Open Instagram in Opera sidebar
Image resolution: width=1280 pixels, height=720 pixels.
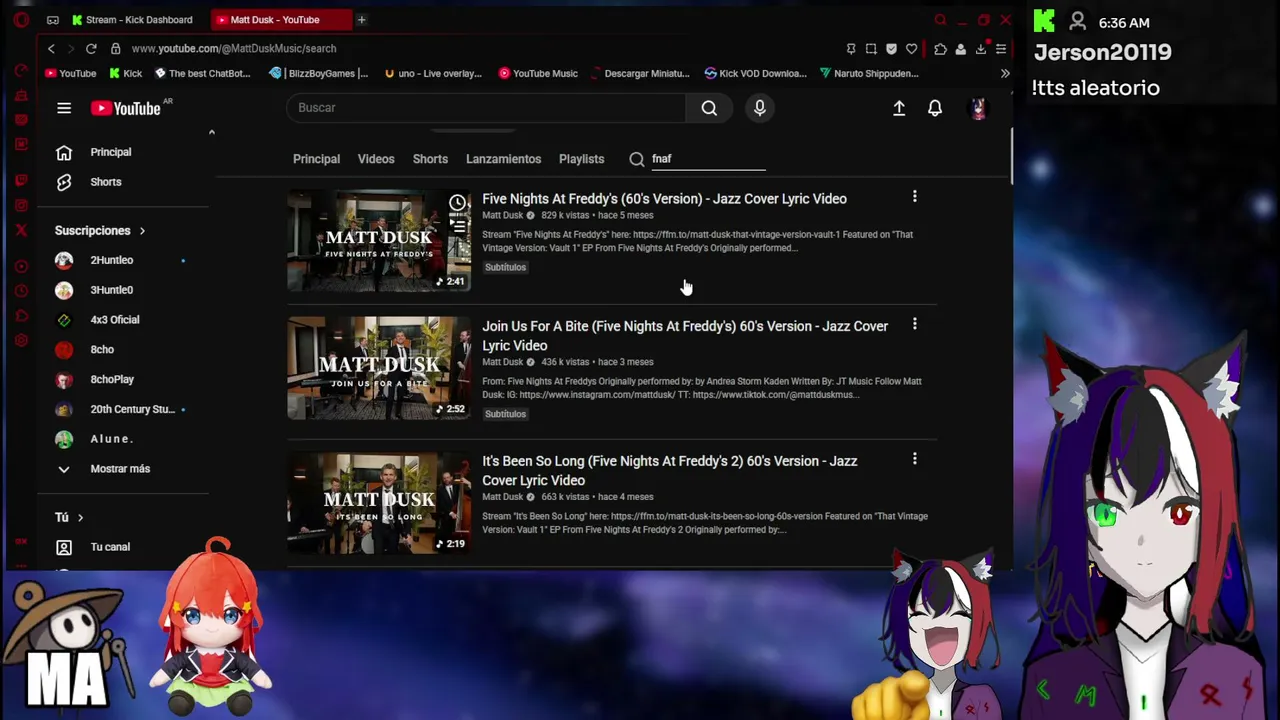(x=21, y=205)
